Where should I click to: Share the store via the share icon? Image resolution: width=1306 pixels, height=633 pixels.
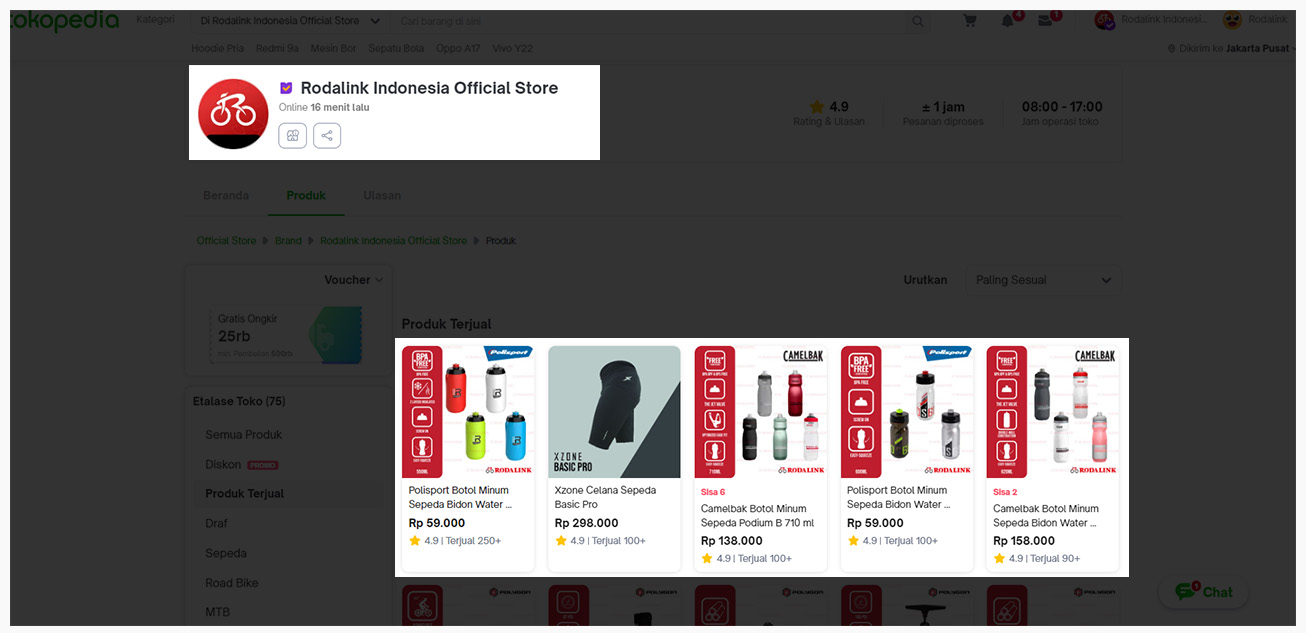pyautogui.click(x=327, y=135)
